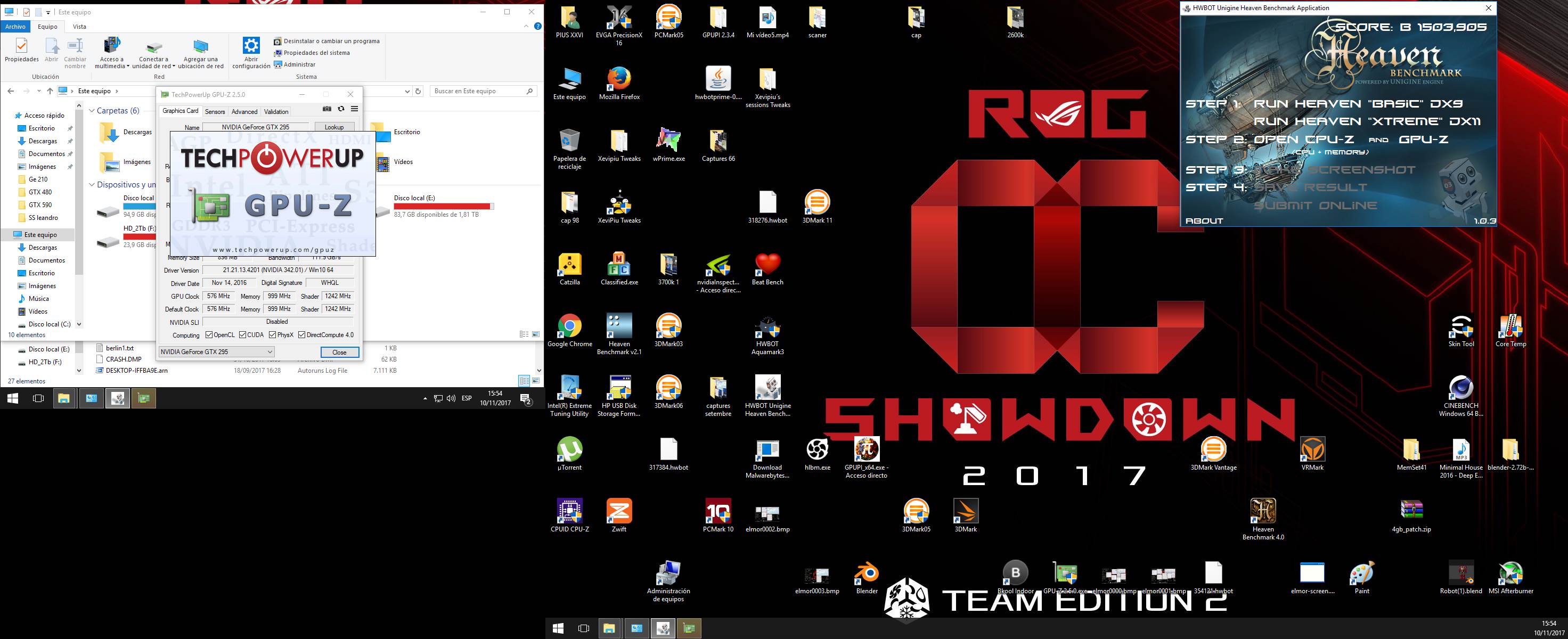Toggle the CUDA checkbox in GPU-Z
The height and width of the screenshot is (639, 1568).
click(x=242, y=335)
